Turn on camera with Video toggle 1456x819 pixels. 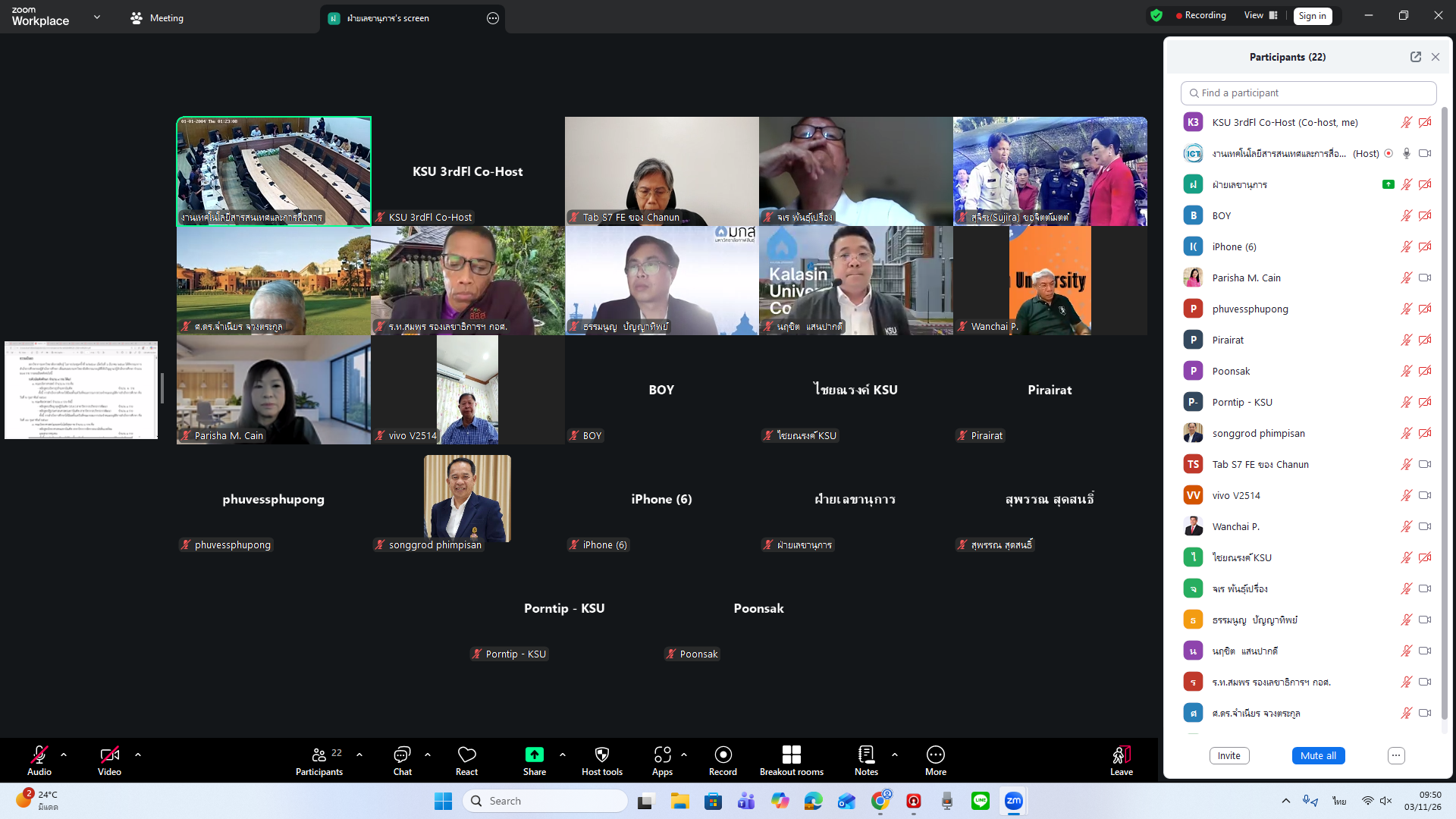pyautogui.click(x=109, y=755)
